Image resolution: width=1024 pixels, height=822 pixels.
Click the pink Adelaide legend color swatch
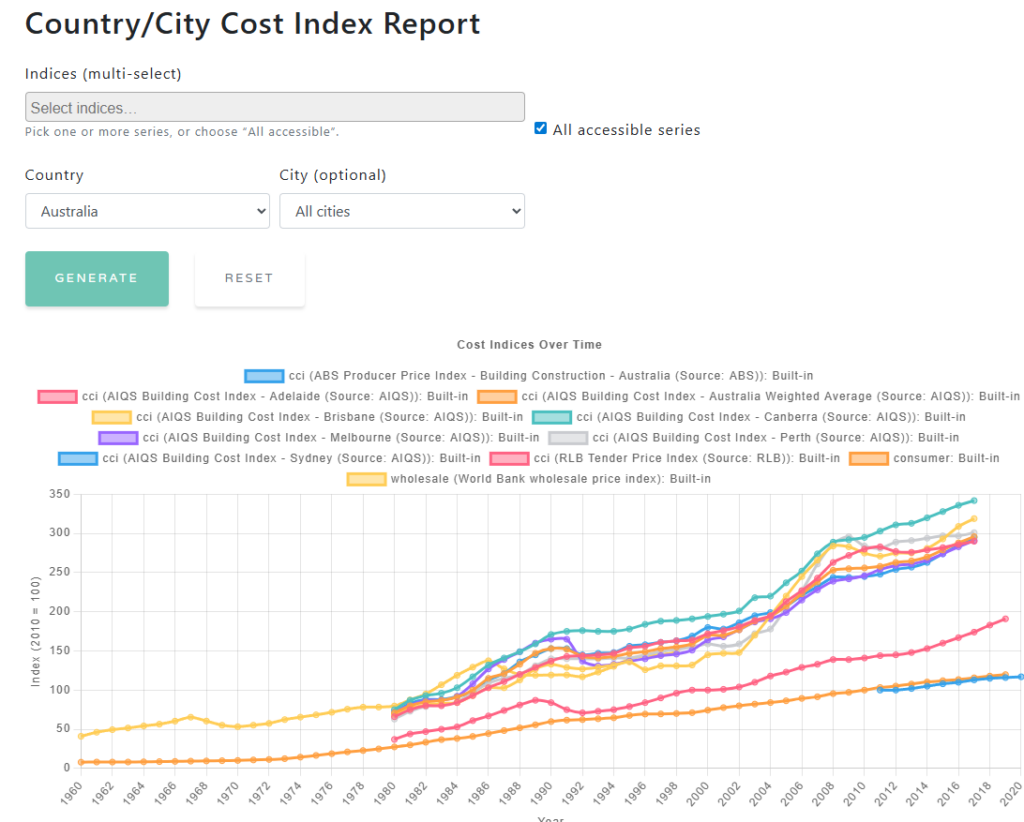57,396
